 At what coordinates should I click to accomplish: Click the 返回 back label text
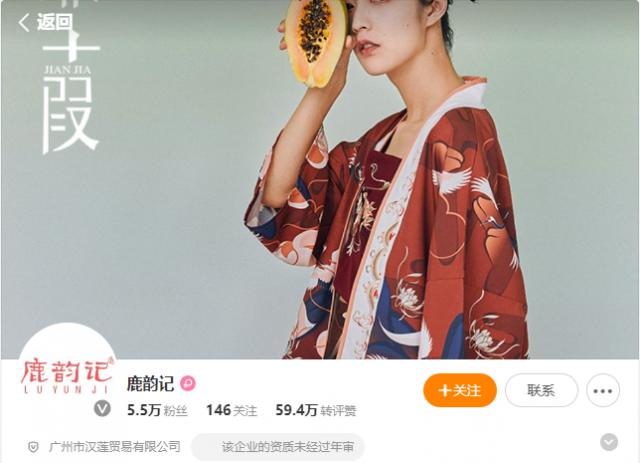click(55, 22)
